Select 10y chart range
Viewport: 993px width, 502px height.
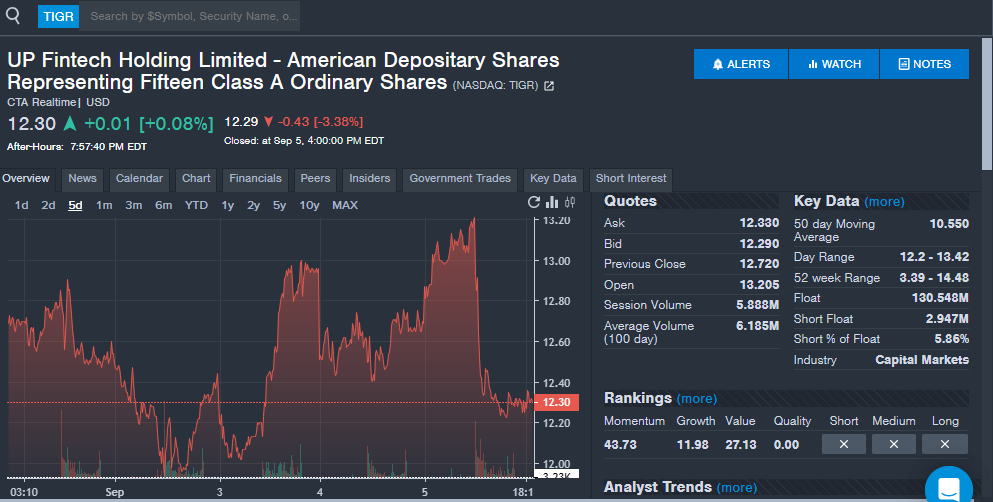(x=309, y=205)
